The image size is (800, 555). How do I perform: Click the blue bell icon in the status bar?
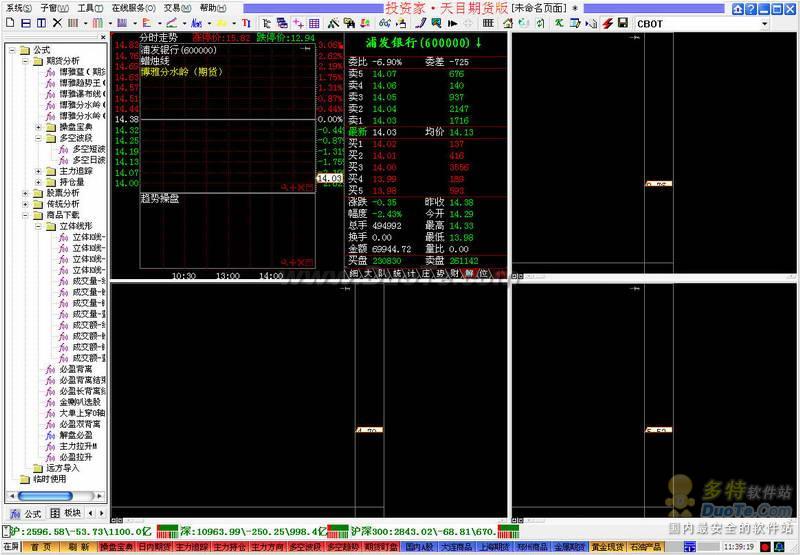pyautogui.click(x=780, y=547)
